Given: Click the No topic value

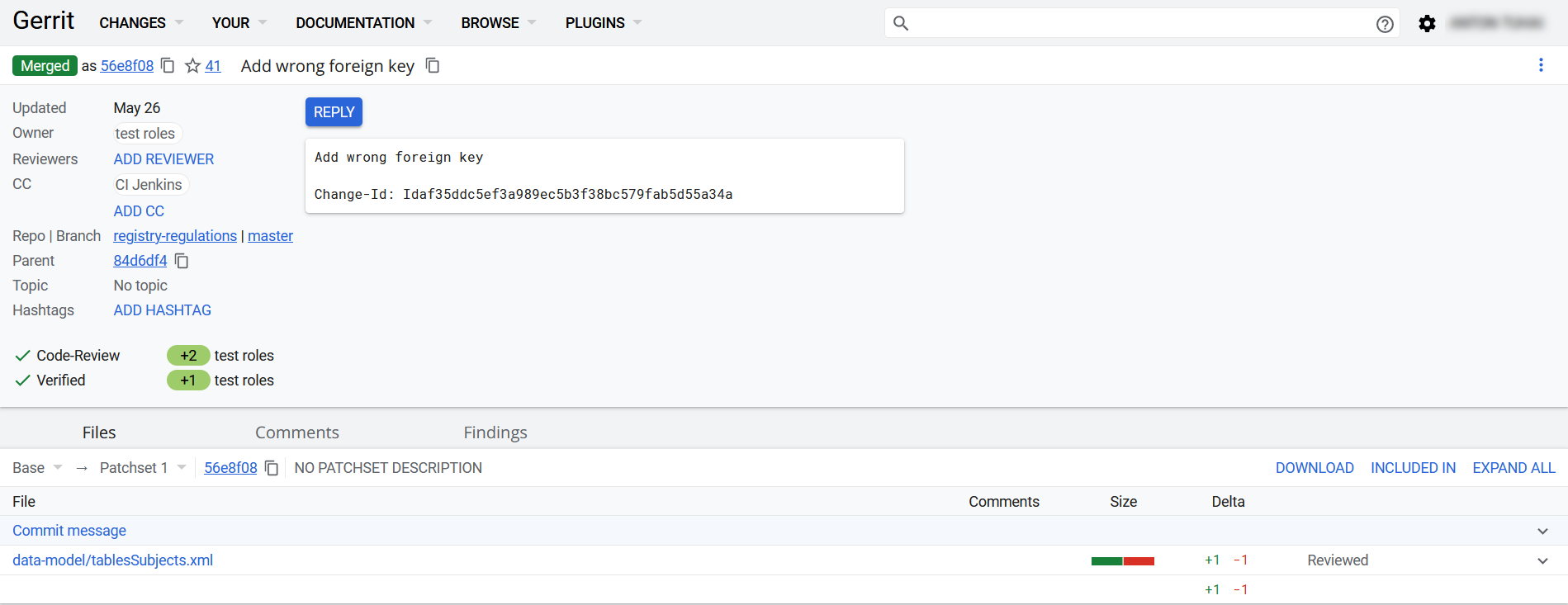Looking at the screenshot, I should coord(140,286).
